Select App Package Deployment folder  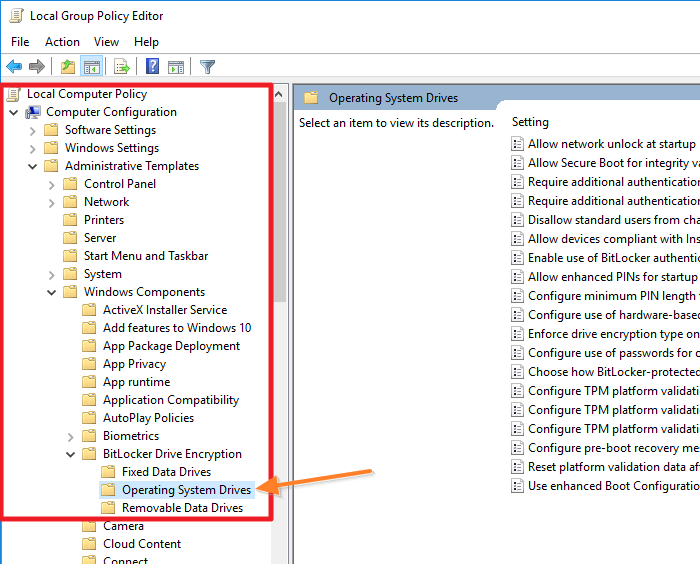click(171, 346)
